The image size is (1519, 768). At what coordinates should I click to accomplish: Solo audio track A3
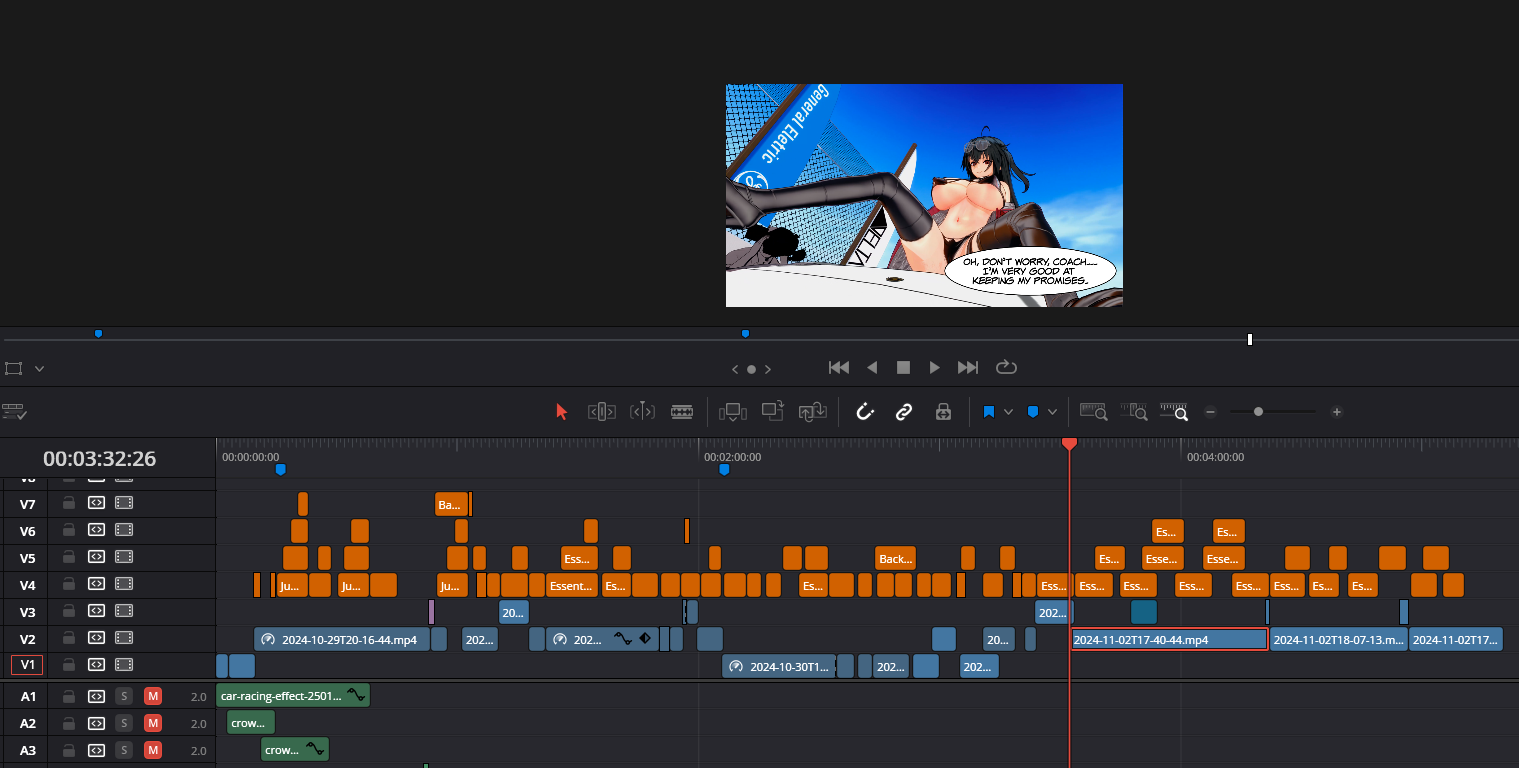pos(124,750)
